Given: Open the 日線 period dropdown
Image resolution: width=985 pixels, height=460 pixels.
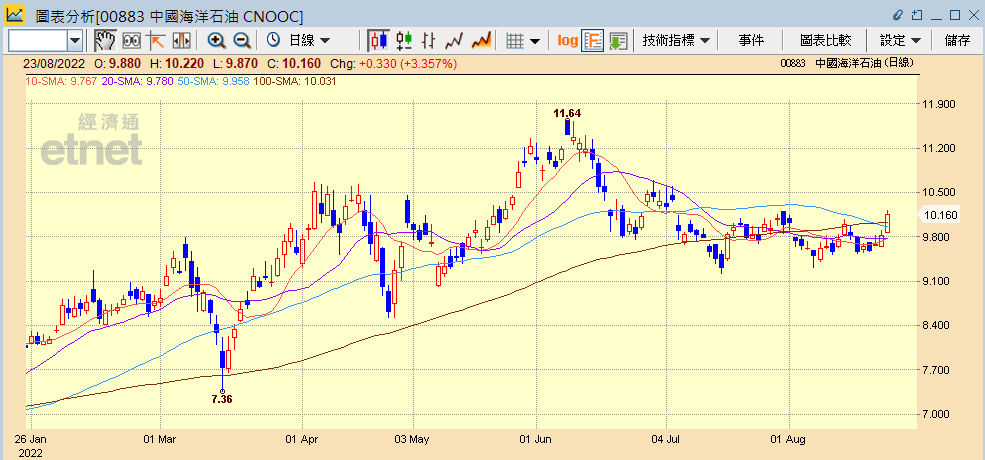Looking at the screenshot, I should pyautogui.click(x=310, y=41).
